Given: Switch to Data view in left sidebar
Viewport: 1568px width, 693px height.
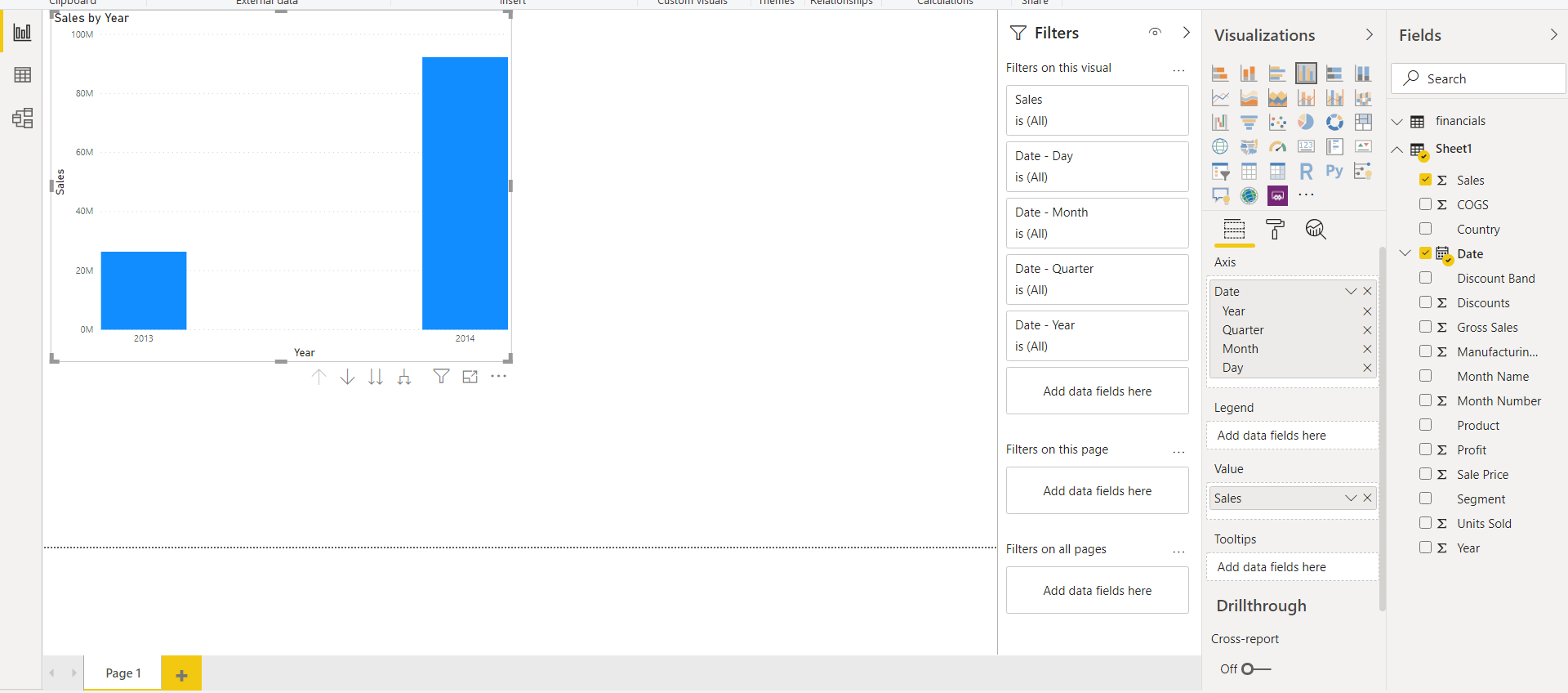Looking at the screenshot, I should [x=22, y=75].
